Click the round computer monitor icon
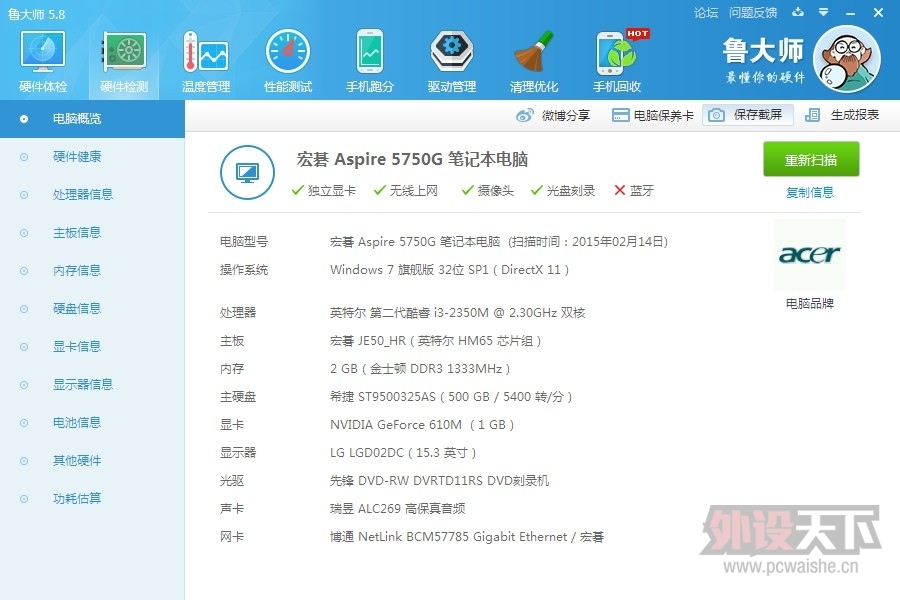This screenshot has width=900, height=600. pyautogui.click(x=247, y=172)
